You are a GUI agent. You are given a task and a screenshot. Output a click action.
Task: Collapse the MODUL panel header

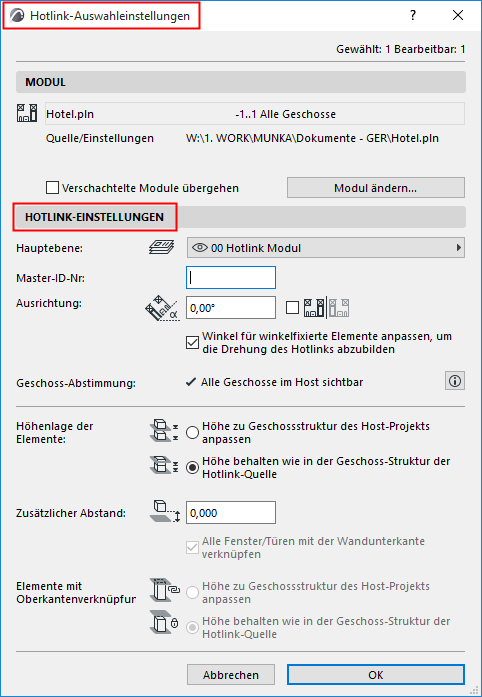tap(241, 82)
